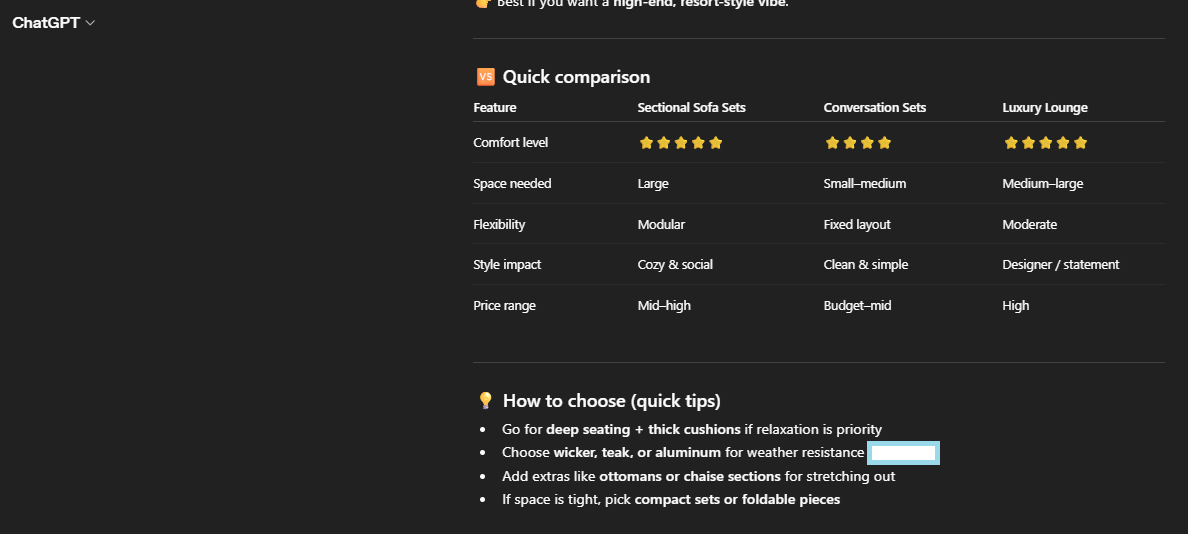Click the Feature column header
Viewport: 1188px width, 534px height.
[495, 108]
